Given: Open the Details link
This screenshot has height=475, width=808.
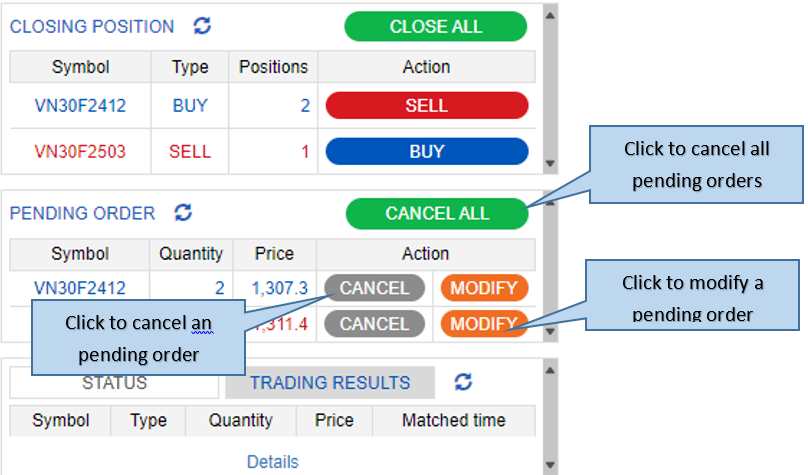Looking at the screenshot, I should click(x=273, y=462).
